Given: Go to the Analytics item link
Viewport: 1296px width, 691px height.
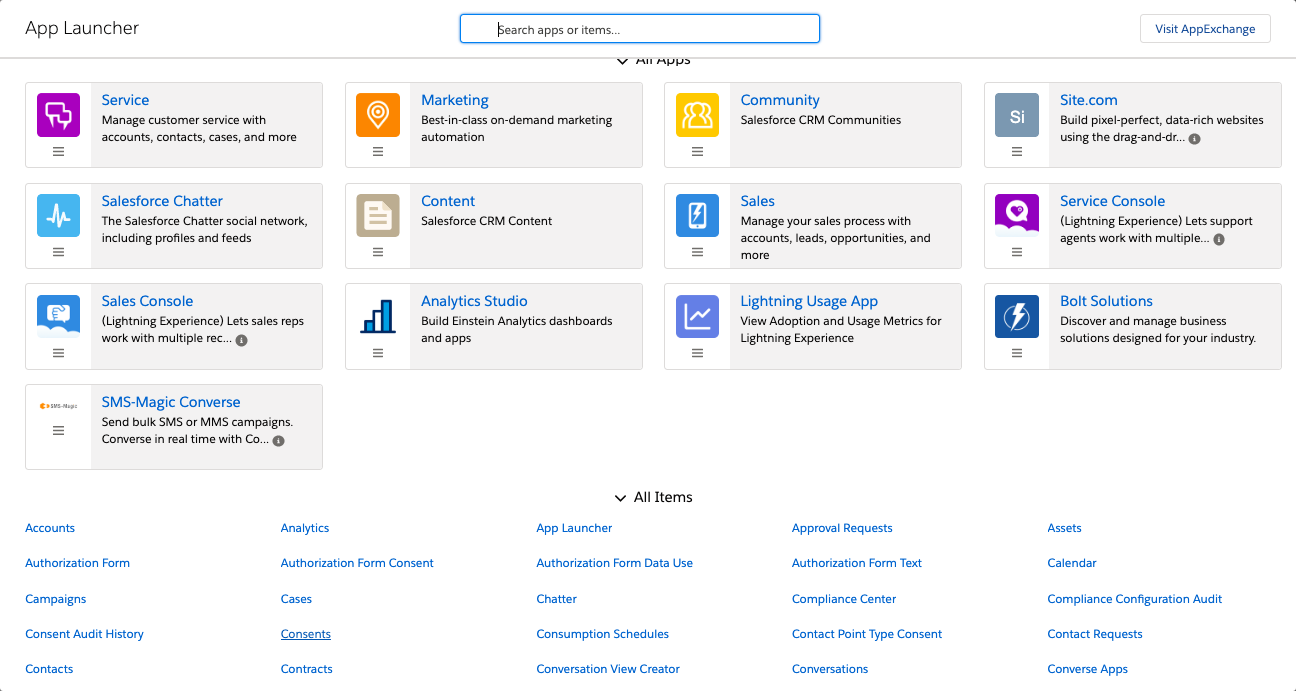Looking at the screenshot, I should click(305, 528).
